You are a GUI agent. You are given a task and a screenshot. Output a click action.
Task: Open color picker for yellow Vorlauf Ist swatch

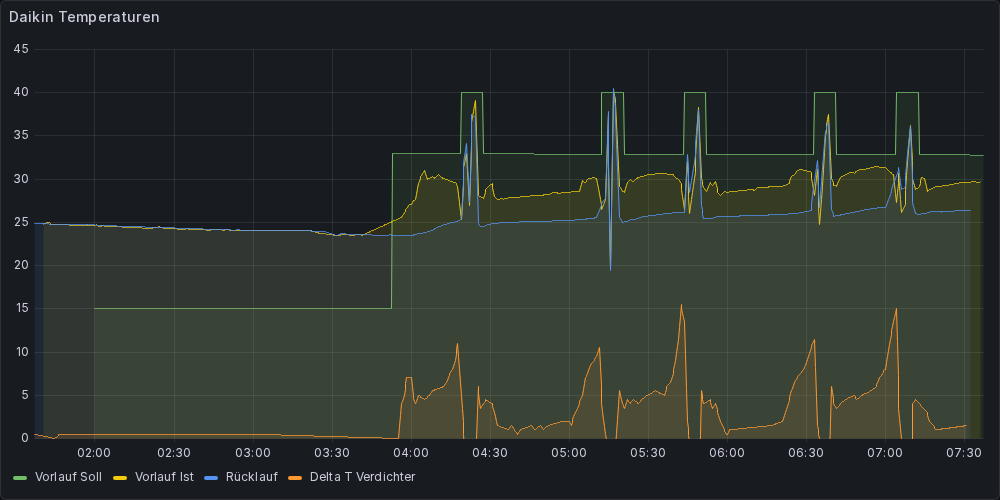tap(120, 477)
